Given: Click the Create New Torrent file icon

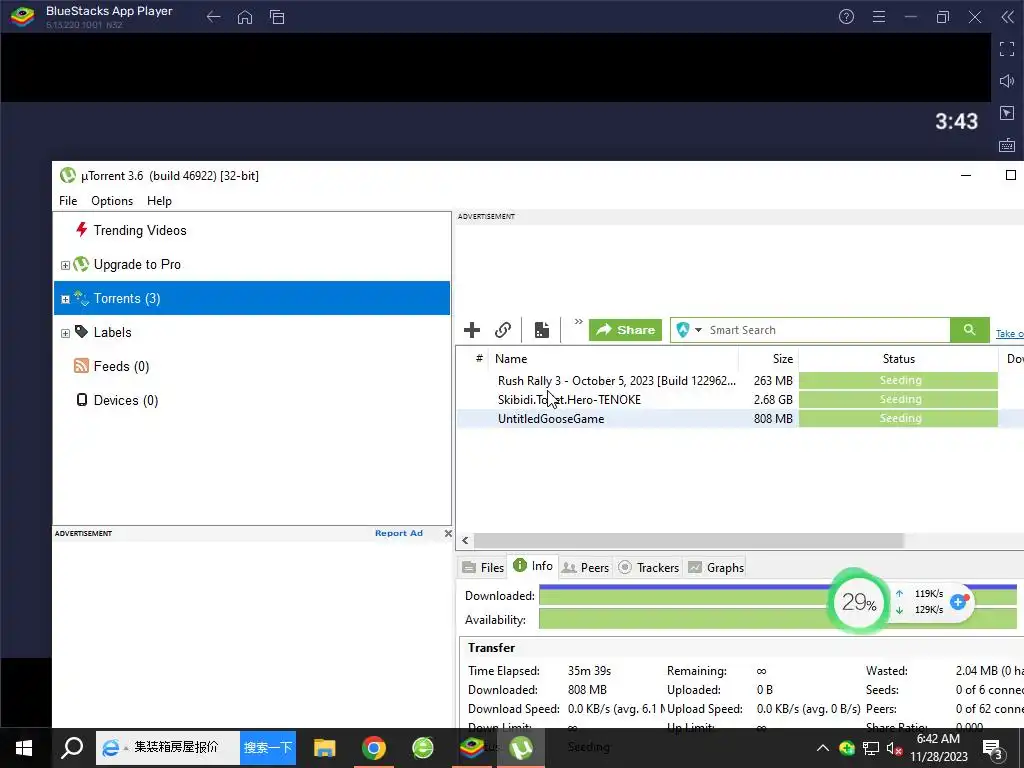Looking at the screenshot, I should pos(541,330).
